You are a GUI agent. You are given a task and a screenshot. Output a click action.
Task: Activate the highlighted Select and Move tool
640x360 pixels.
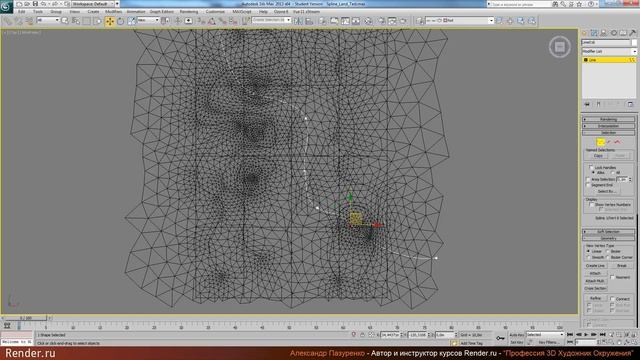pos(110,20)
